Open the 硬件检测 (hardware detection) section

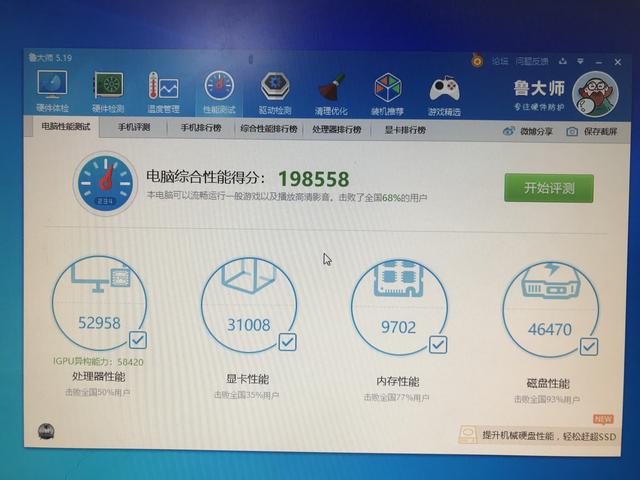[108, 91]
